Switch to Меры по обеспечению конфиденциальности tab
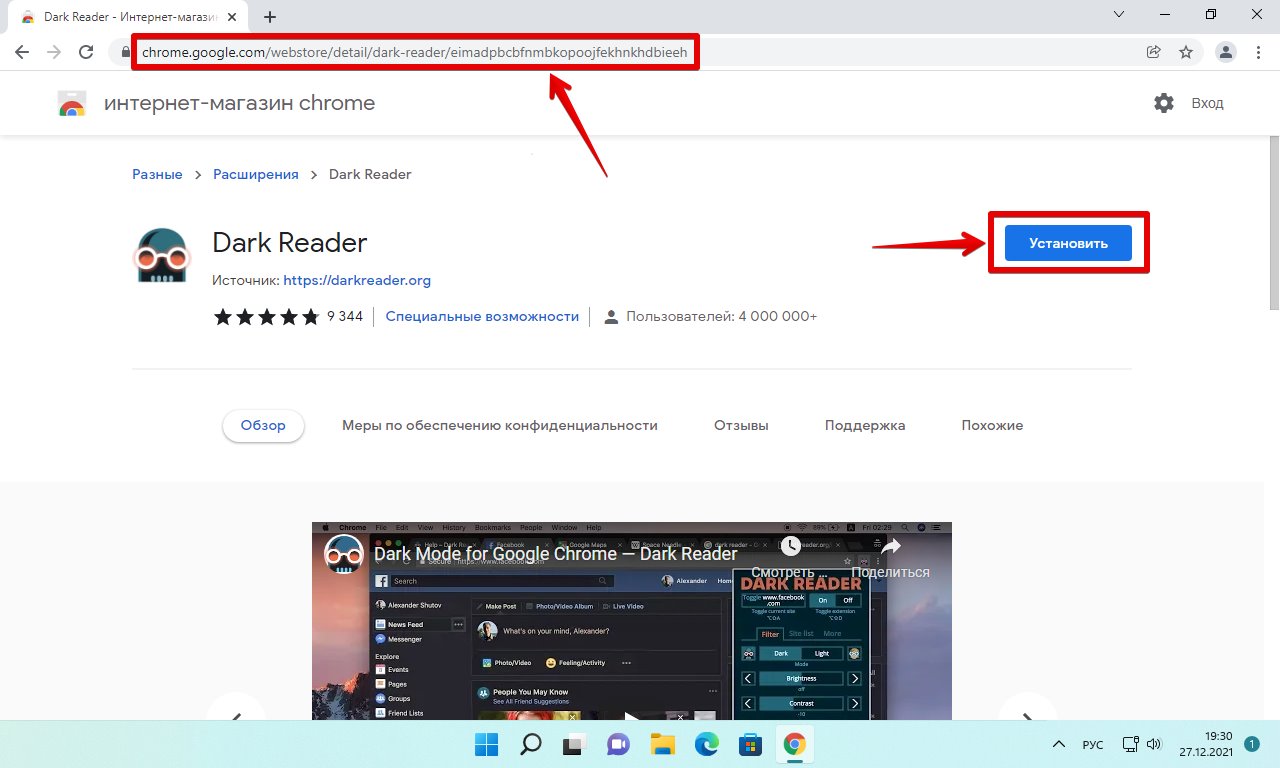 (500, 425)
